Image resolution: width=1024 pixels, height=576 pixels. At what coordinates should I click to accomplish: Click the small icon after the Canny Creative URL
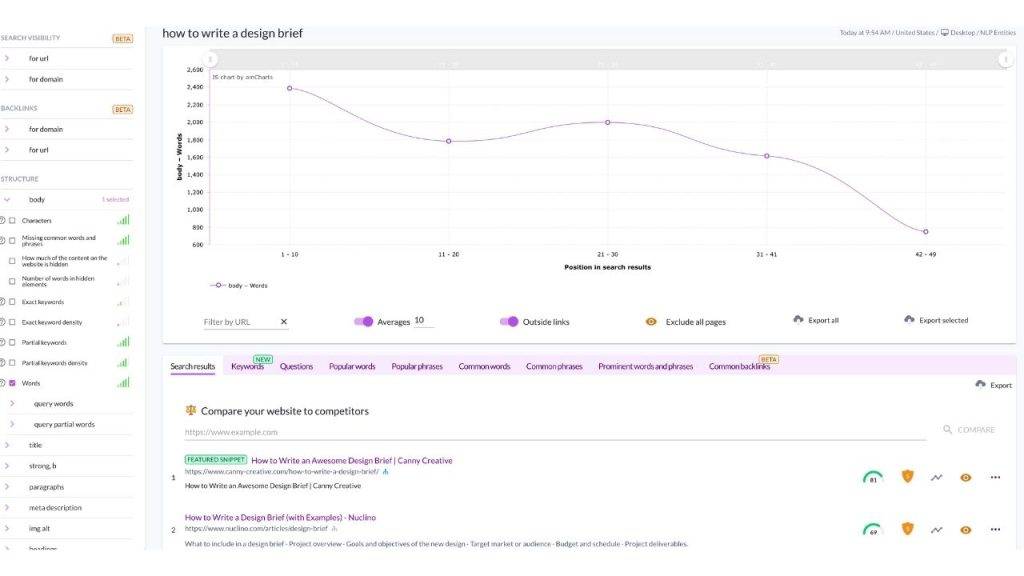[x=385, y=472]
